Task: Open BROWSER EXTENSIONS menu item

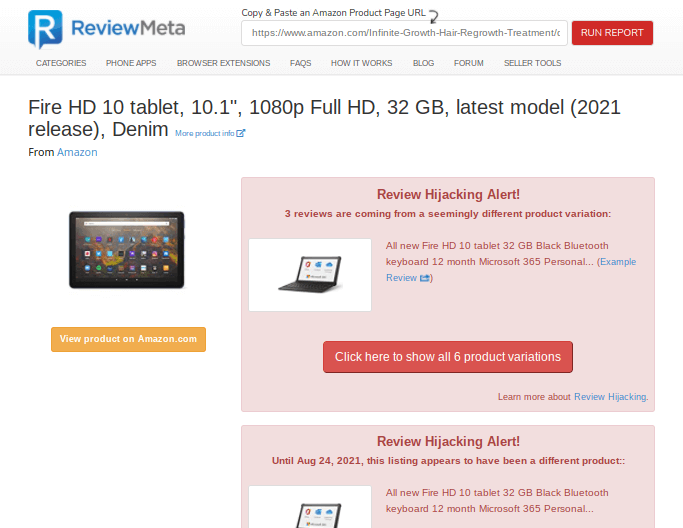Action: 223,63
